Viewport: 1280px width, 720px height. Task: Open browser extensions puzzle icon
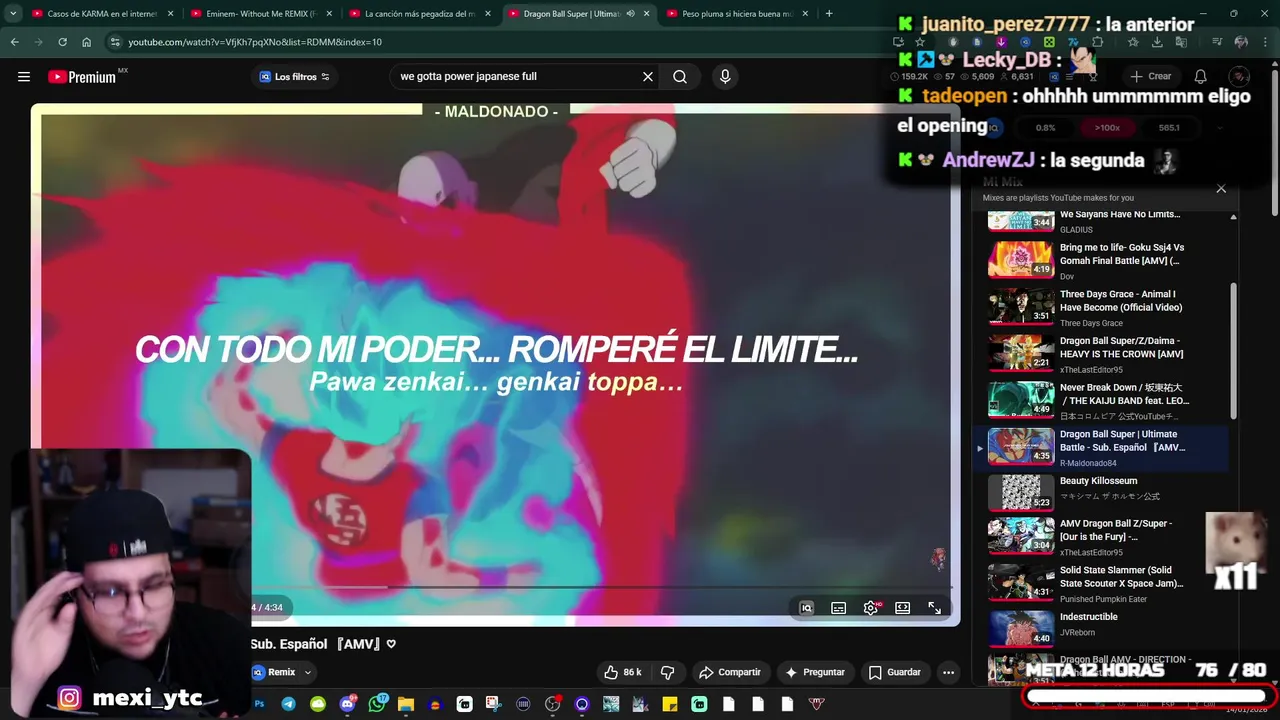coord(1097,42)
